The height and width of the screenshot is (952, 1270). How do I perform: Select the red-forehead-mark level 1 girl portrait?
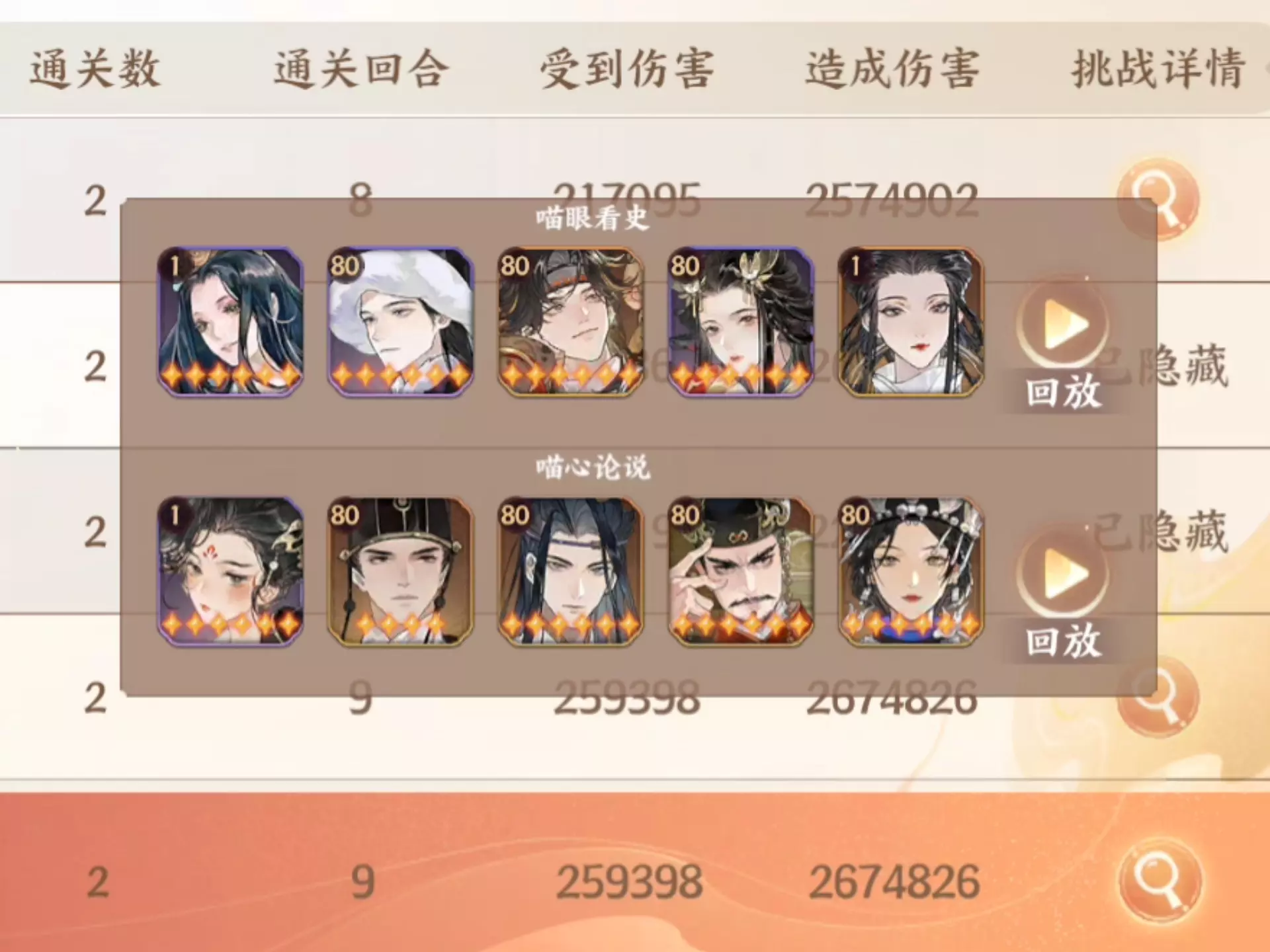tap(230, 571)
